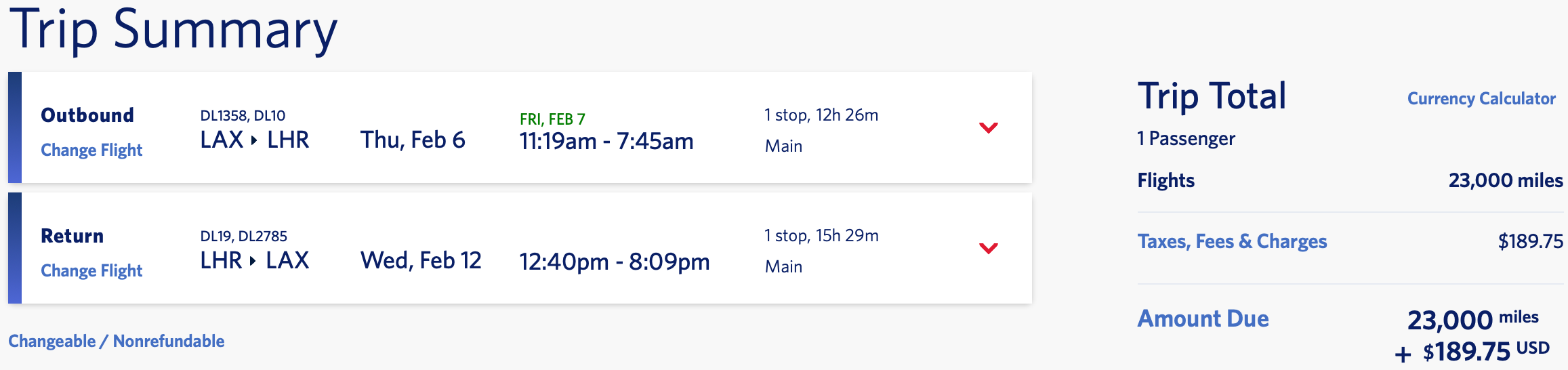Select outbound flight numbers DL1358, DL10
This screenshot has width=1568, height=370.
pos(243,116)
